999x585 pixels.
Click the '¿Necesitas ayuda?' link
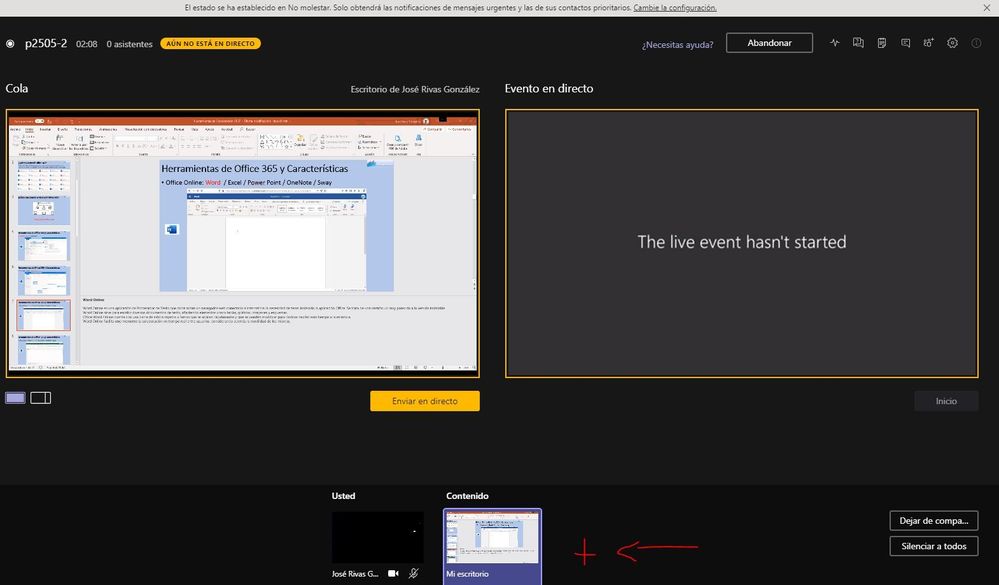677,45
